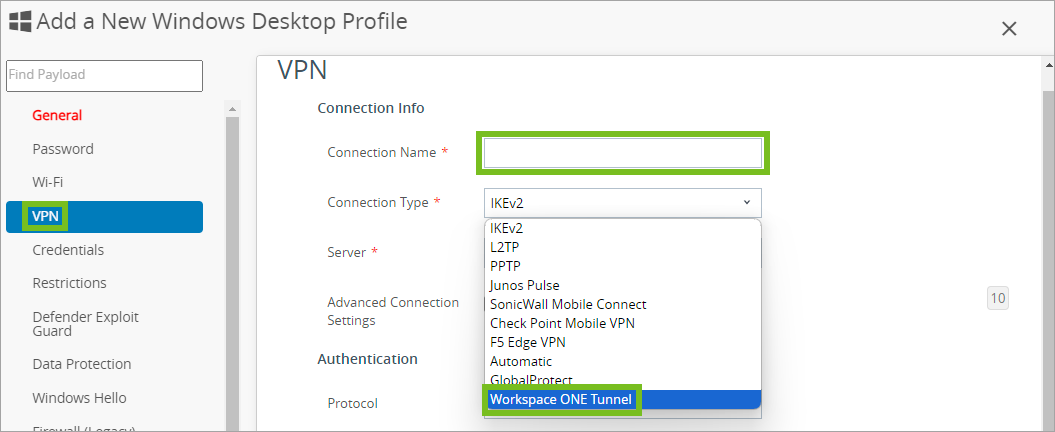Select Junos Pulse connection type

point(622,285)
